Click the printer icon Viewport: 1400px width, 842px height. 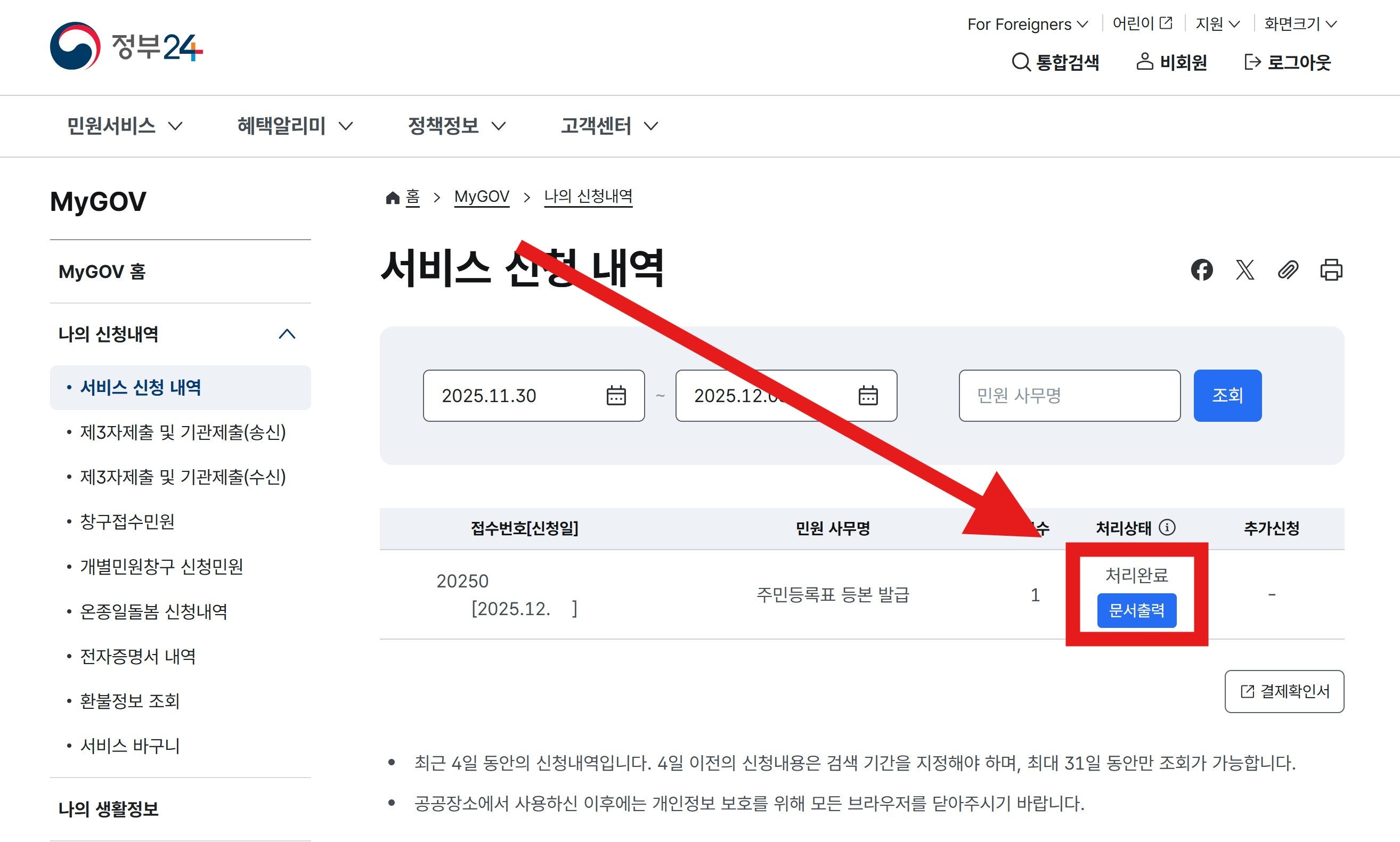click(x=1331, y=269)
